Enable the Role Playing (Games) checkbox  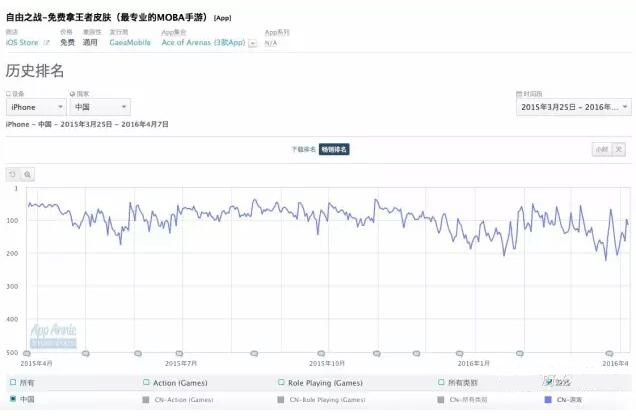point(281,382)
